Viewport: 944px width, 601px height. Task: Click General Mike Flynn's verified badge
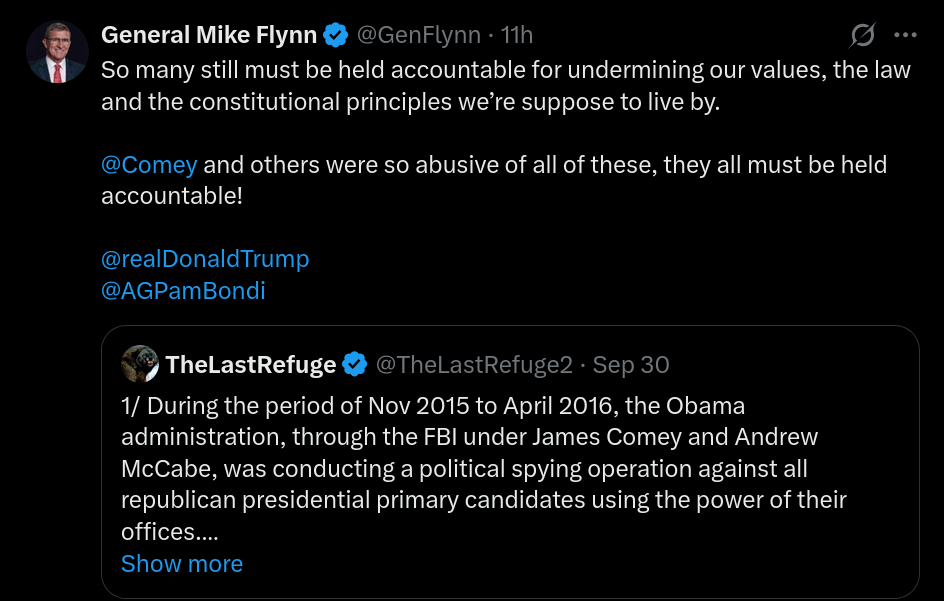[x=335, y=36]
